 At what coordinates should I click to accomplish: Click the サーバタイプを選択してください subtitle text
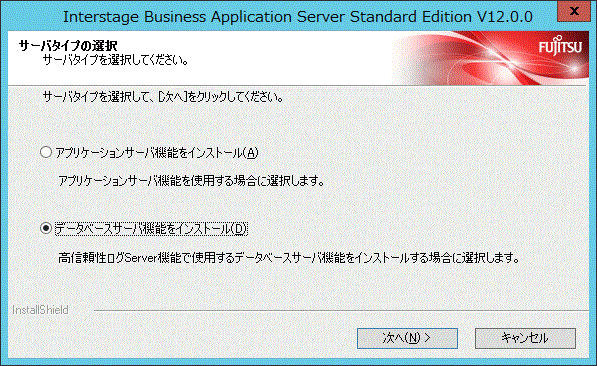[x=115, y=60]
